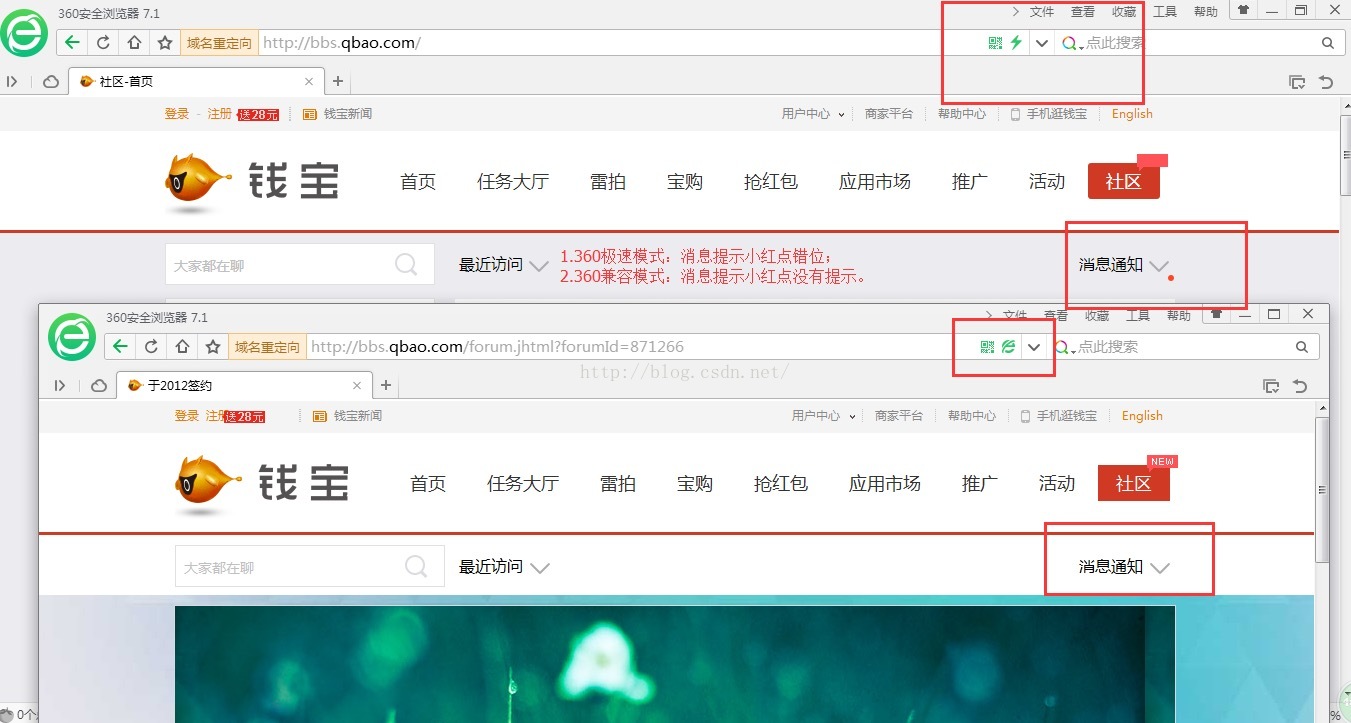1351x723 pixels.
Task: Click the 登录 link in the rear window
Action: click(x=177, y=114)
